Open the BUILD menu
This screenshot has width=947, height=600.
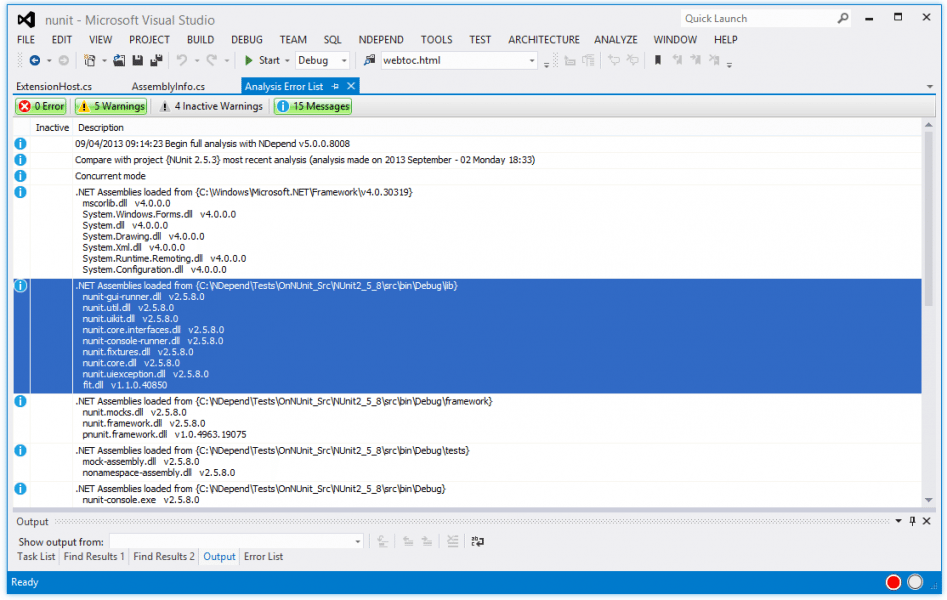click(x=200, y=40)
